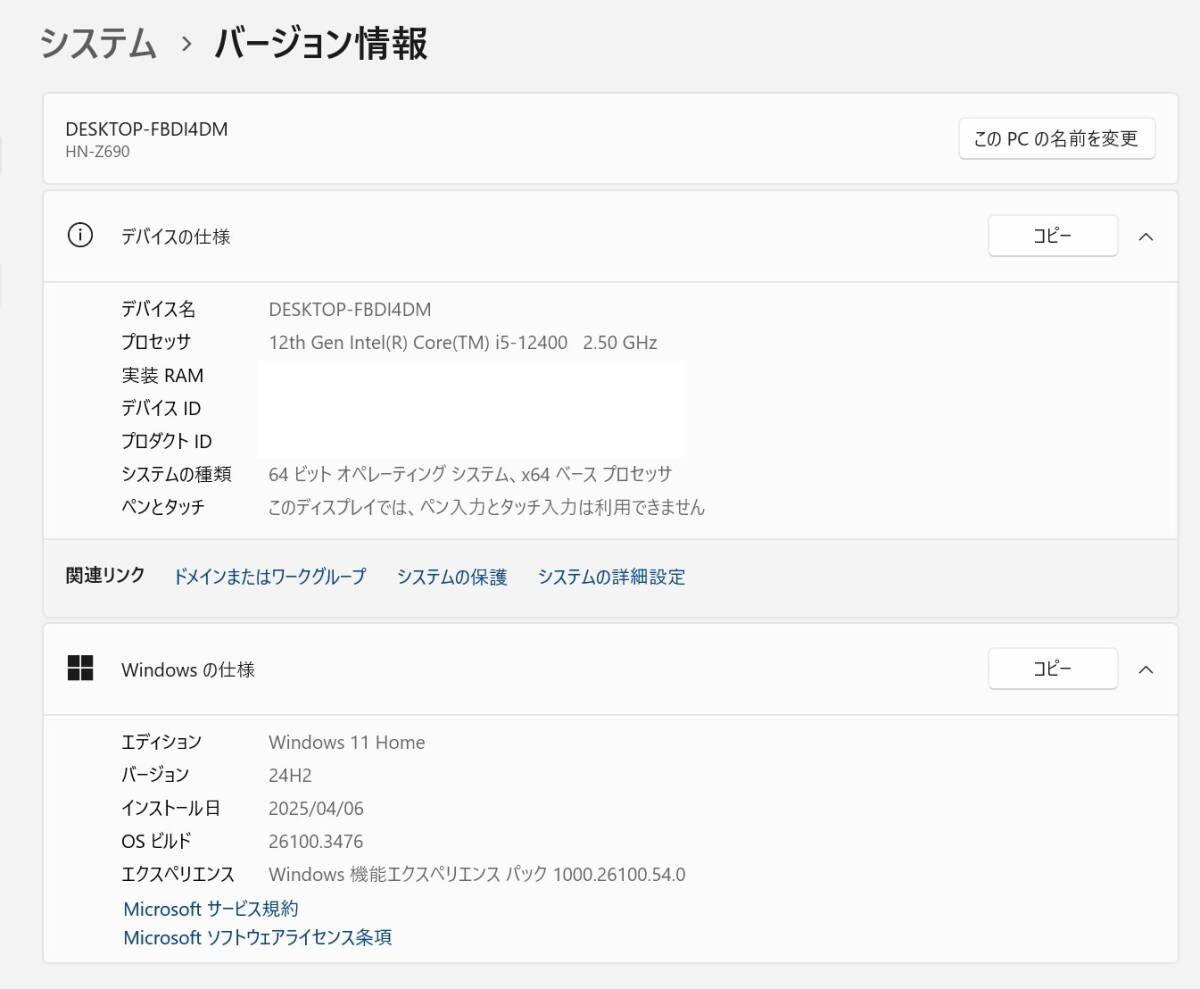The image size is (1200, 989).
Task: Collapse the Windows の仕様 section chevron
Action: (1146, 670)
